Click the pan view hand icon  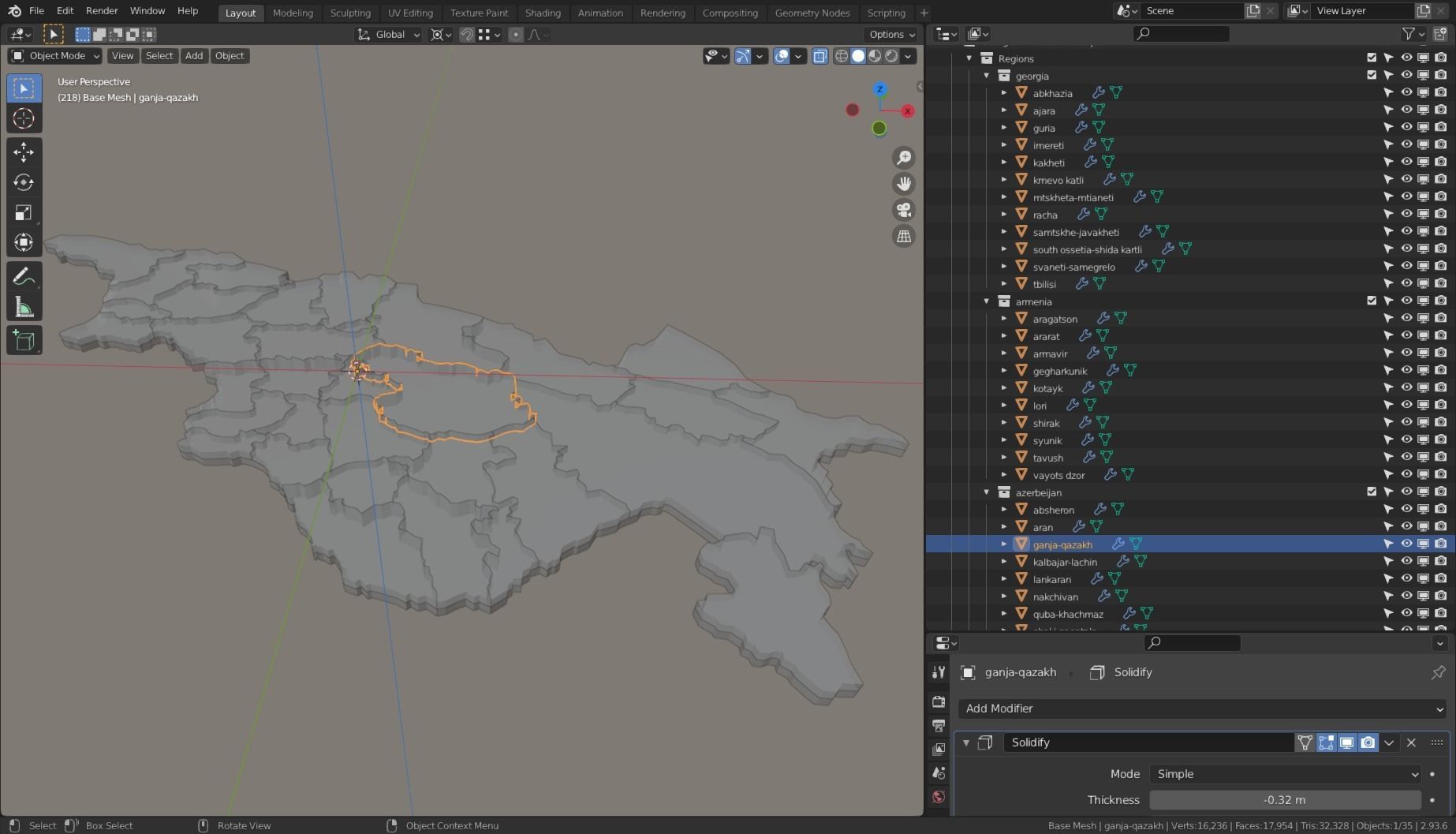click(x=904, y=184)
